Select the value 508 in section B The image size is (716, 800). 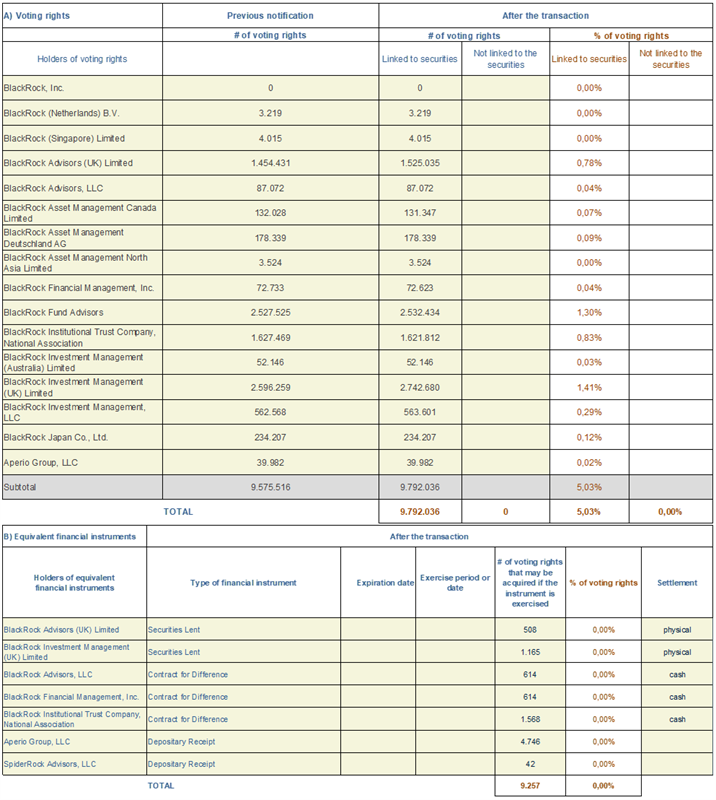[530, 630]
